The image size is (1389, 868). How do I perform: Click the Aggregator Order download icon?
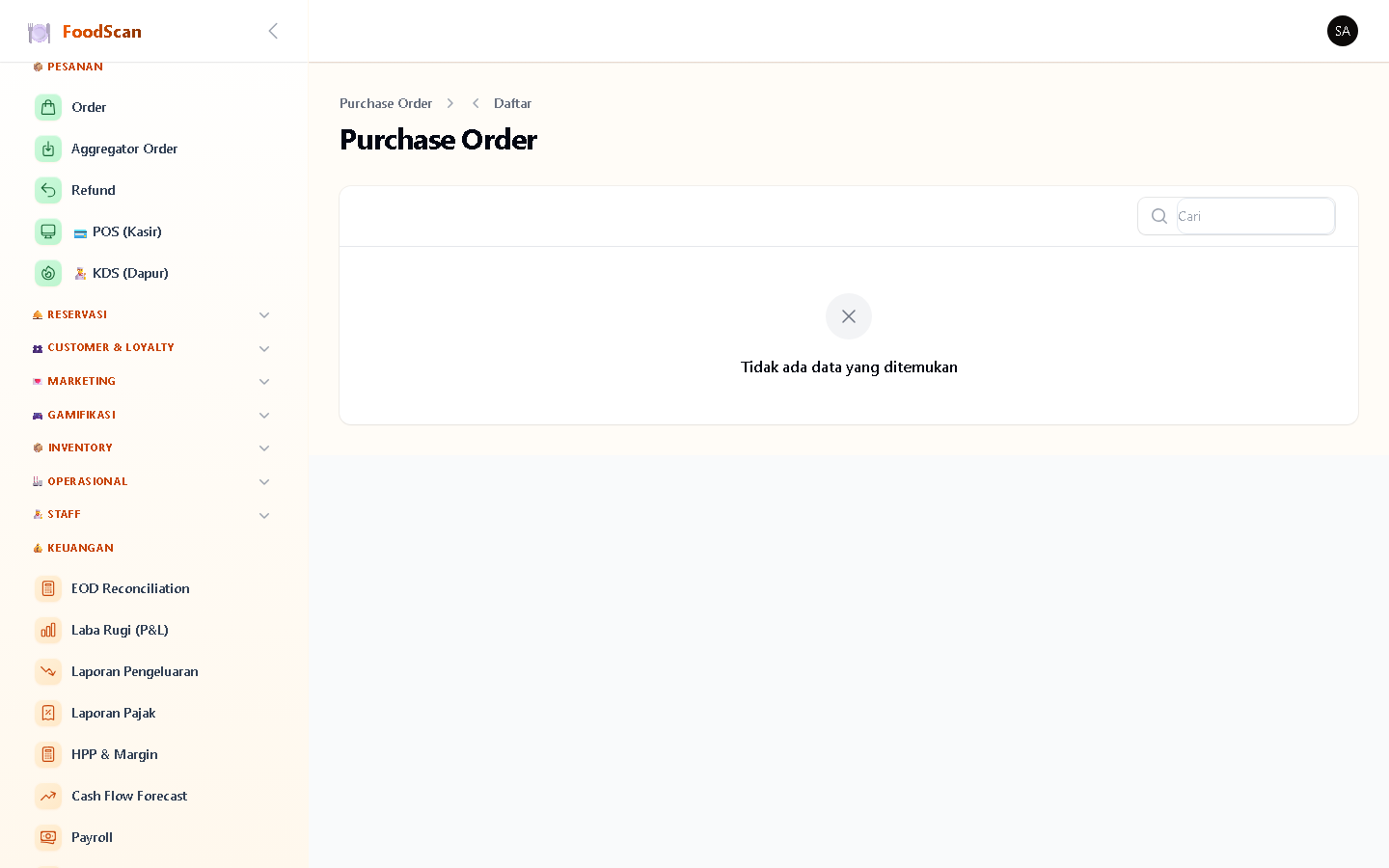[48, 149]
